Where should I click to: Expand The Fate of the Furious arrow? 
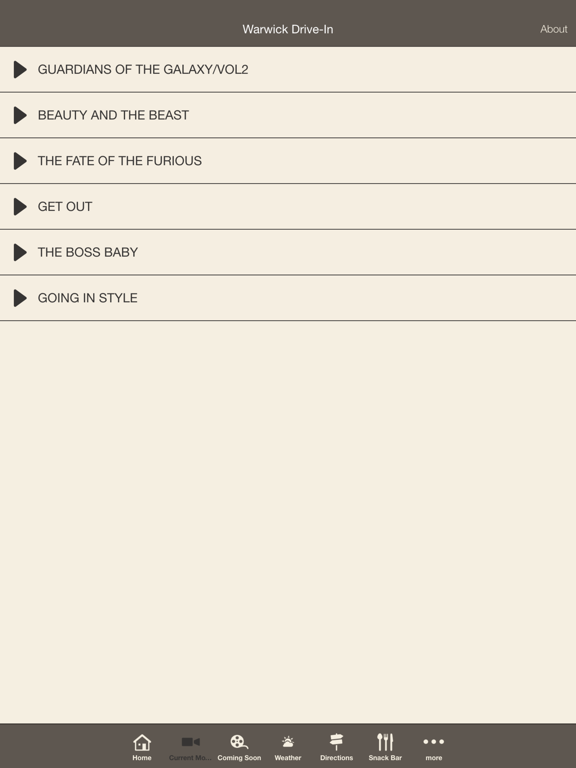click(x=20, y=161)
